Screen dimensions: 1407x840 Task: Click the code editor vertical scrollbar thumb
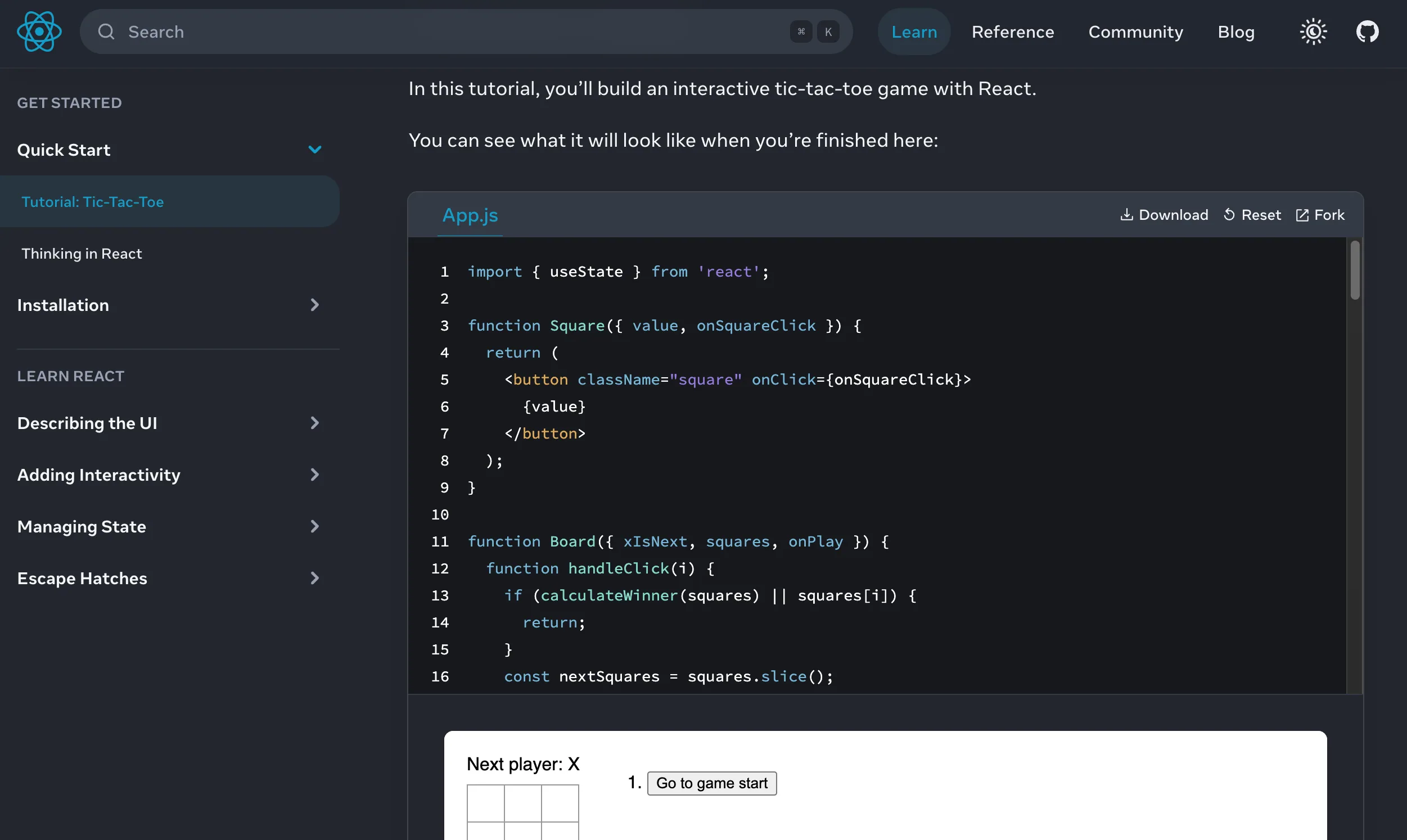point(1354,270)
